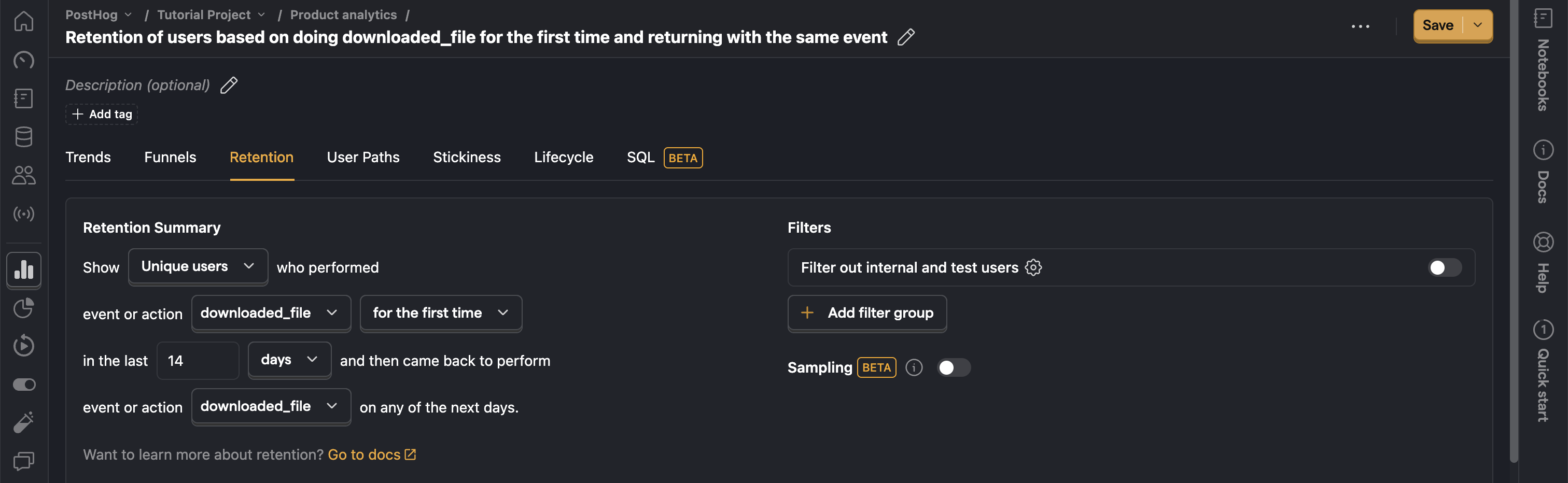Open the Help side panel
The image size is (1568, 483).
coord(1543,262)
